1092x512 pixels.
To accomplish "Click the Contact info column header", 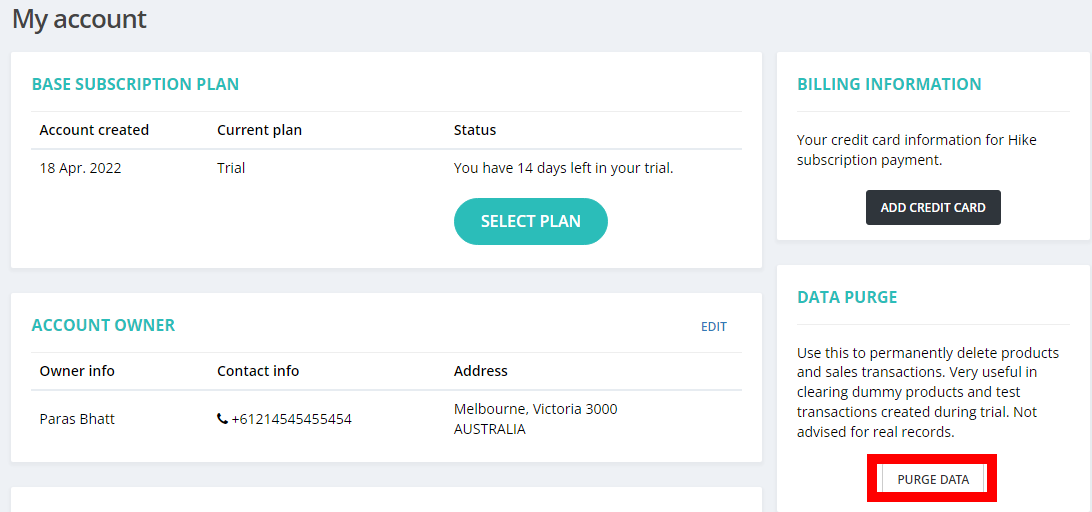I will coord(258,371).
